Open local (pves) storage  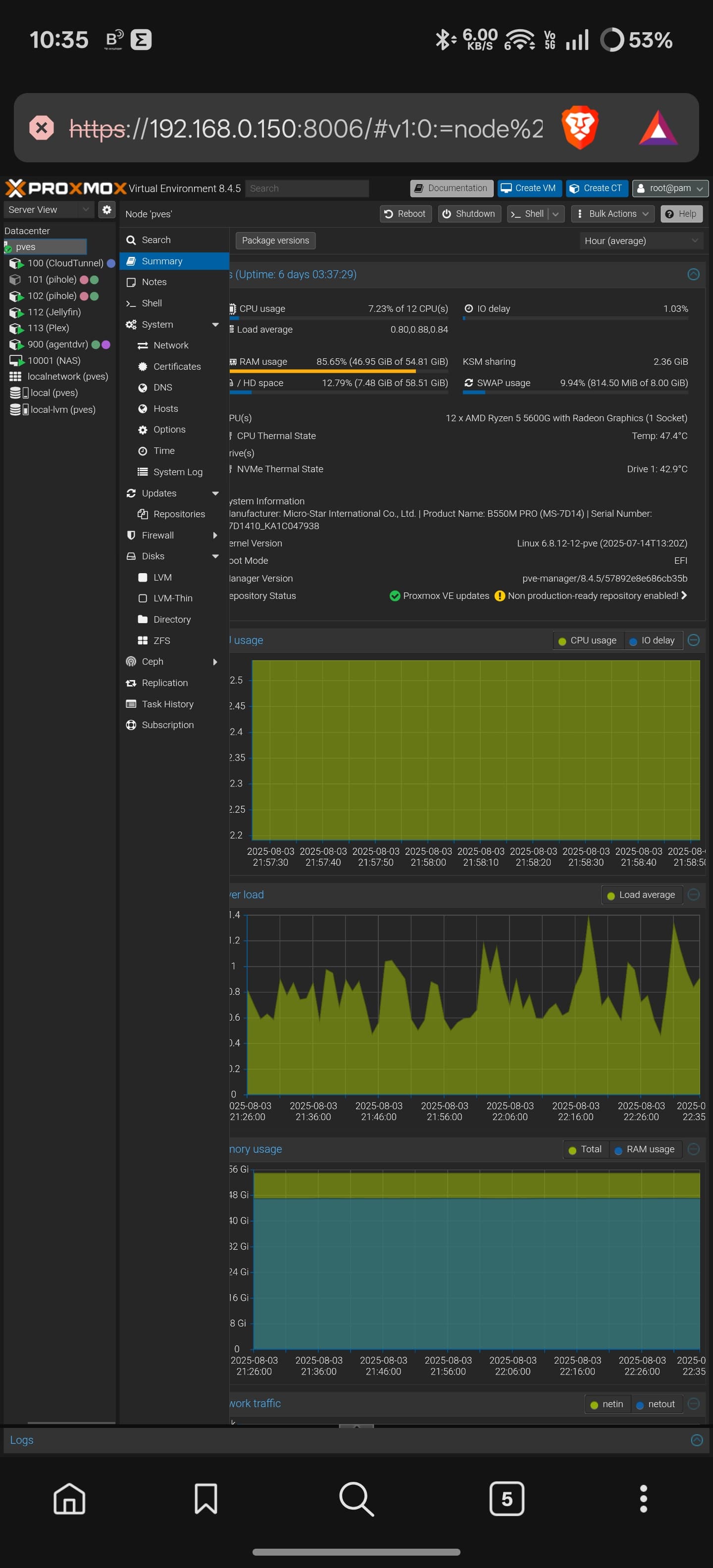pos(53,392)
